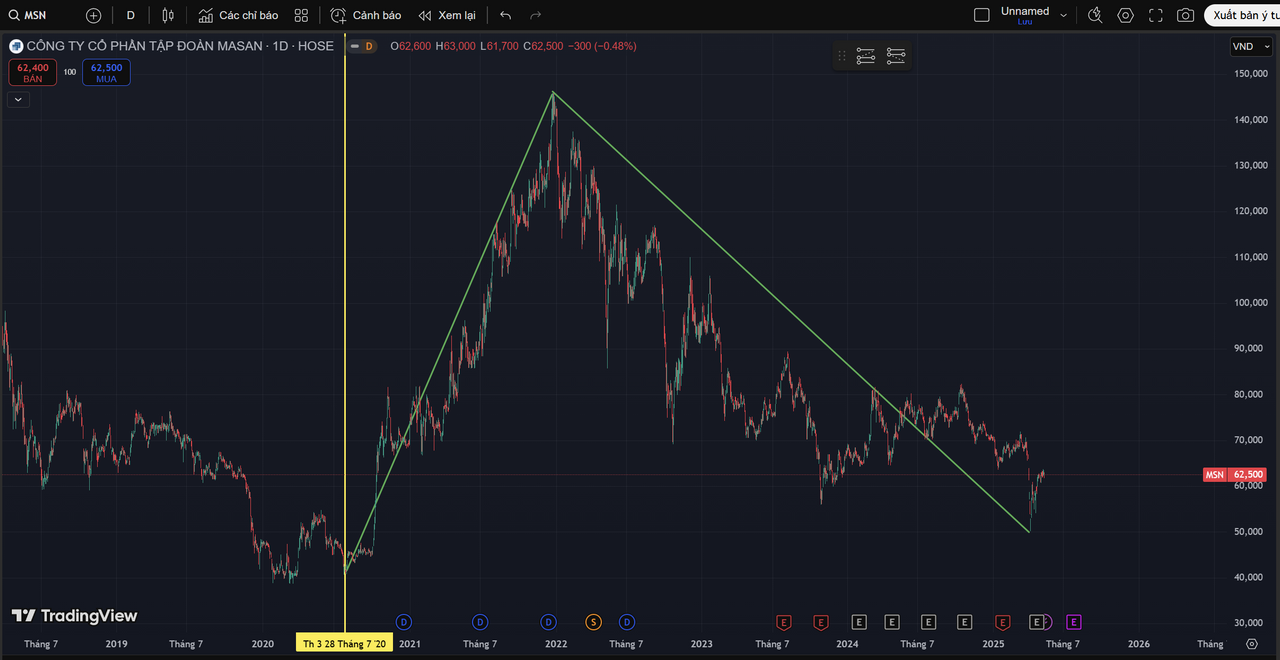Open the indicator templates grid icon
The height and width of the screenshot is (660, 1280).
pos(301,15)
